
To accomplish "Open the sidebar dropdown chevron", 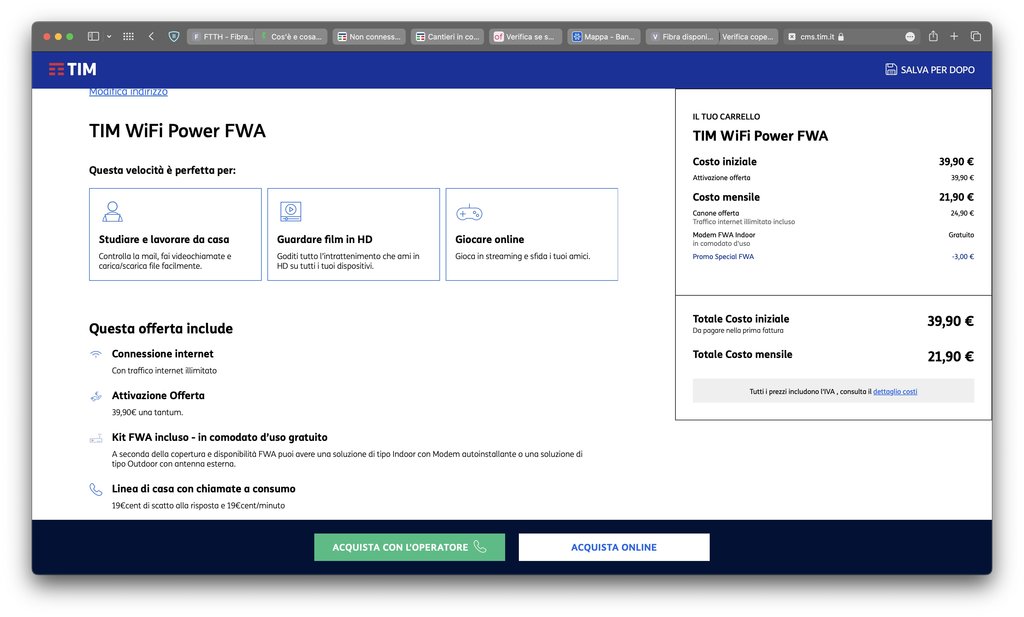I will [109, 37].
